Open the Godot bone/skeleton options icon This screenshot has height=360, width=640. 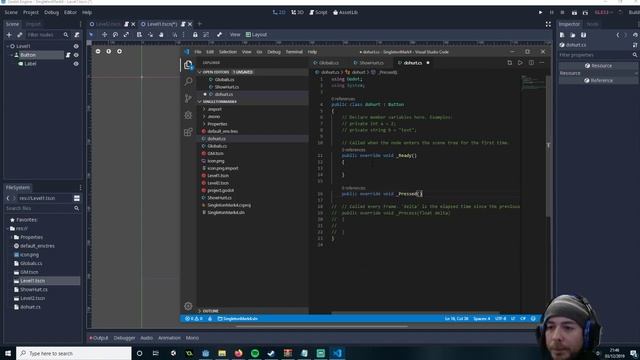(219, 35)
